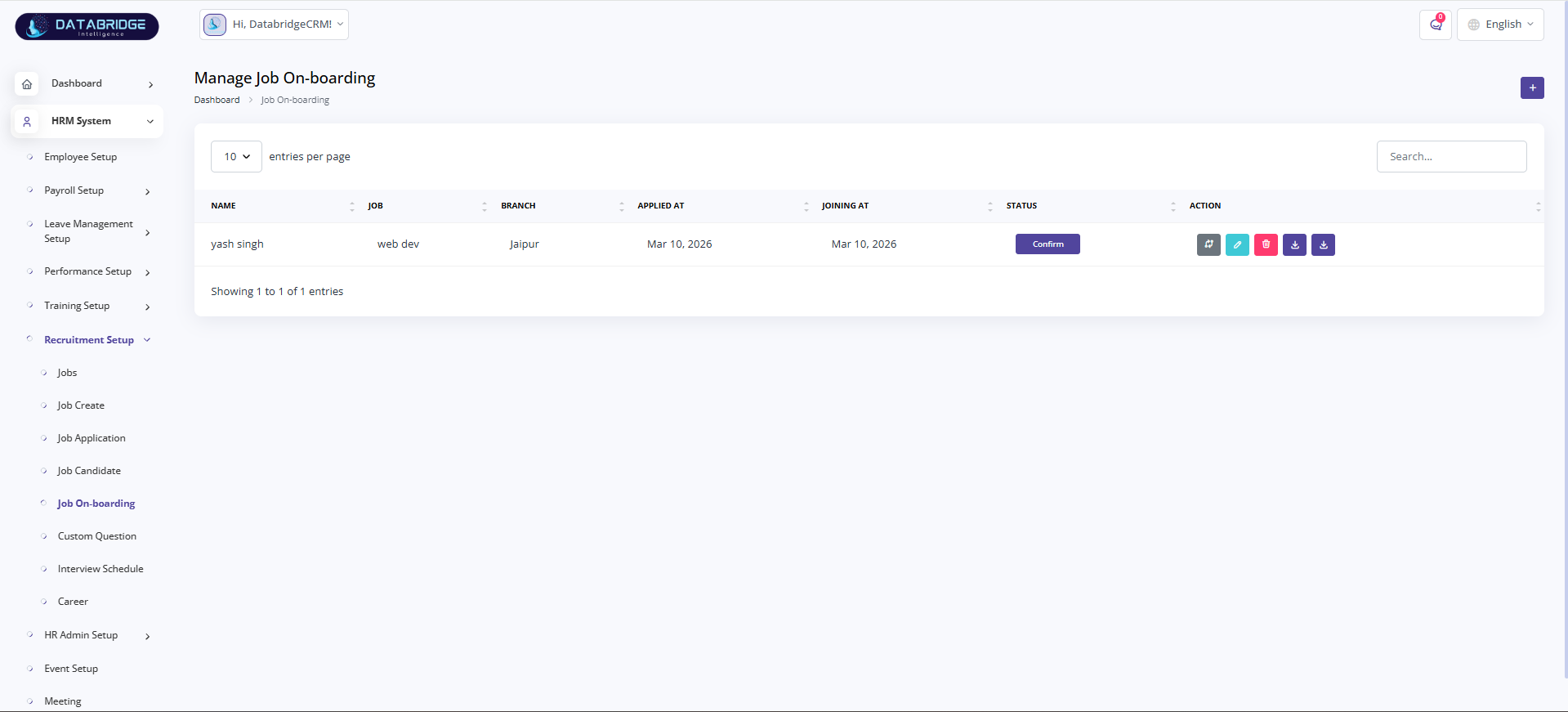Viewport: 1568px width, 712px height.
Task: Click 'Showing 1 to 1 of 1 entries' text
Action: point(277,292)
